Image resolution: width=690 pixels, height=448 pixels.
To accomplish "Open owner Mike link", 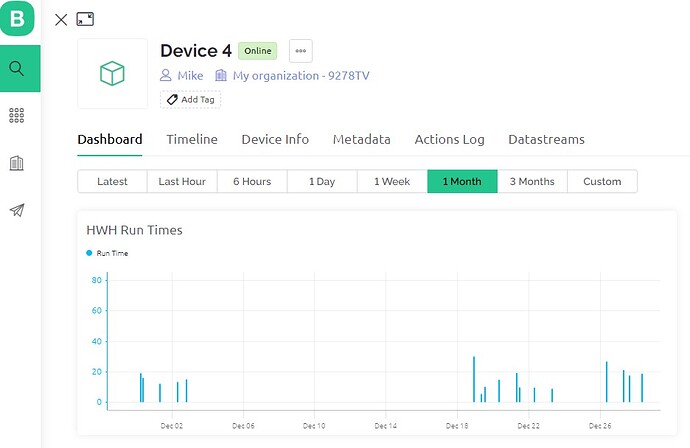I will click(190, 76).
